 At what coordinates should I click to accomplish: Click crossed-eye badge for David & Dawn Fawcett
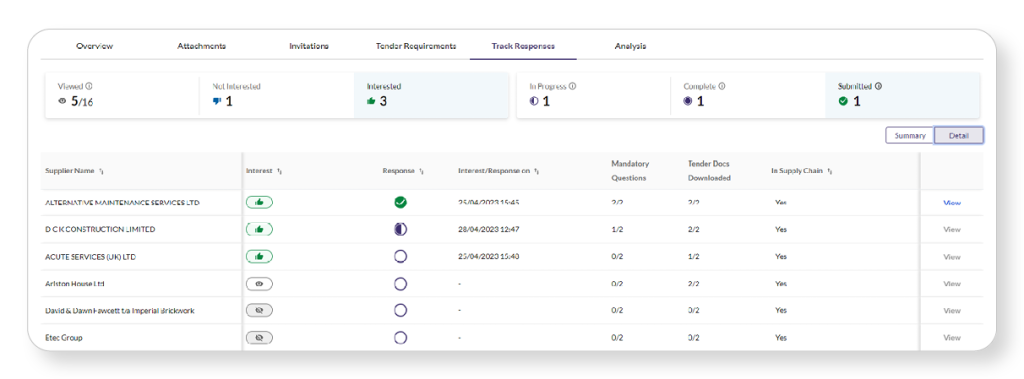[x=259, y=310]
